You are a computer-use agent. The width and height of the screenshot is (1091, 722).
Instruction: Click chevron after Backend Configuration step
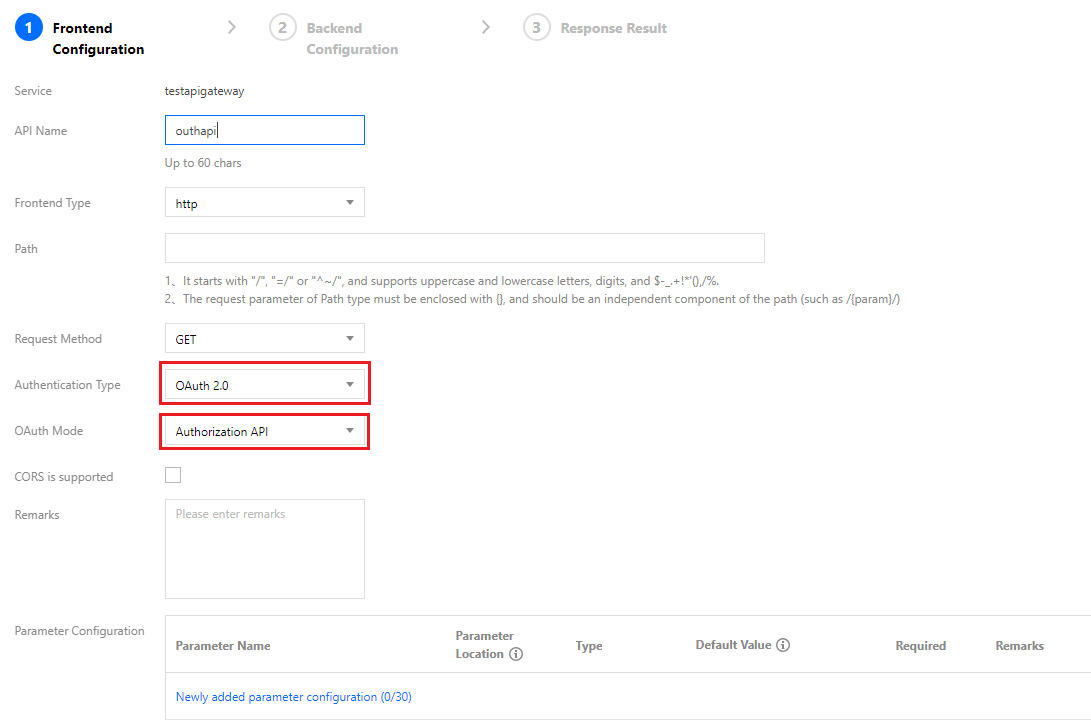[486, 28]
